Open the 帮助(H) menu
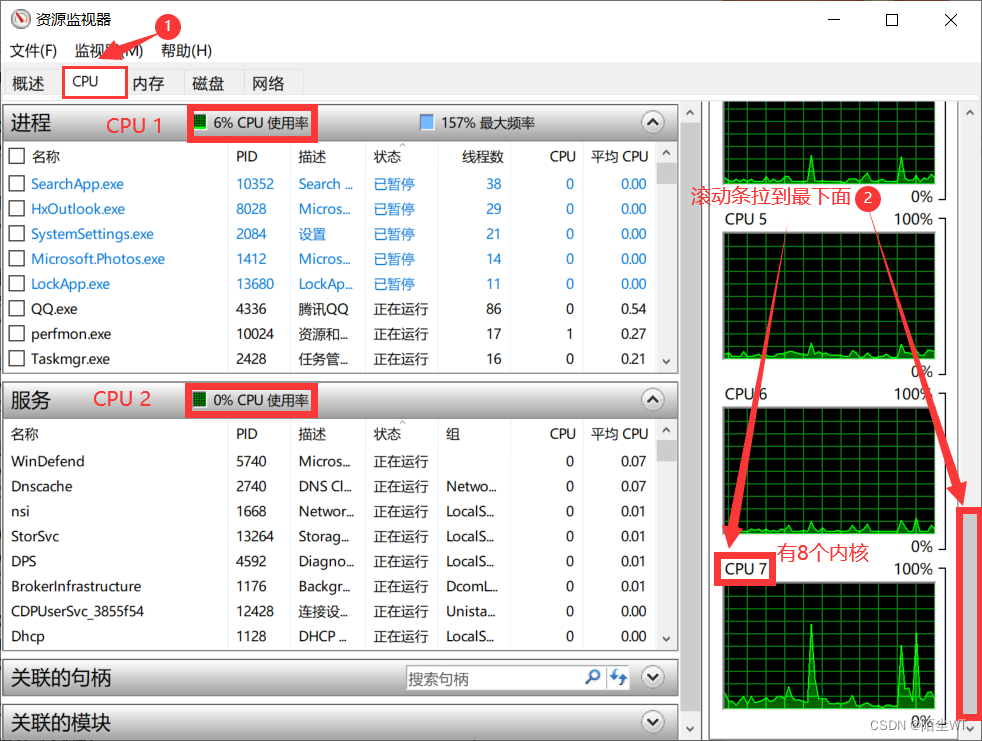 pyautogui.click(x=186, y=51)
